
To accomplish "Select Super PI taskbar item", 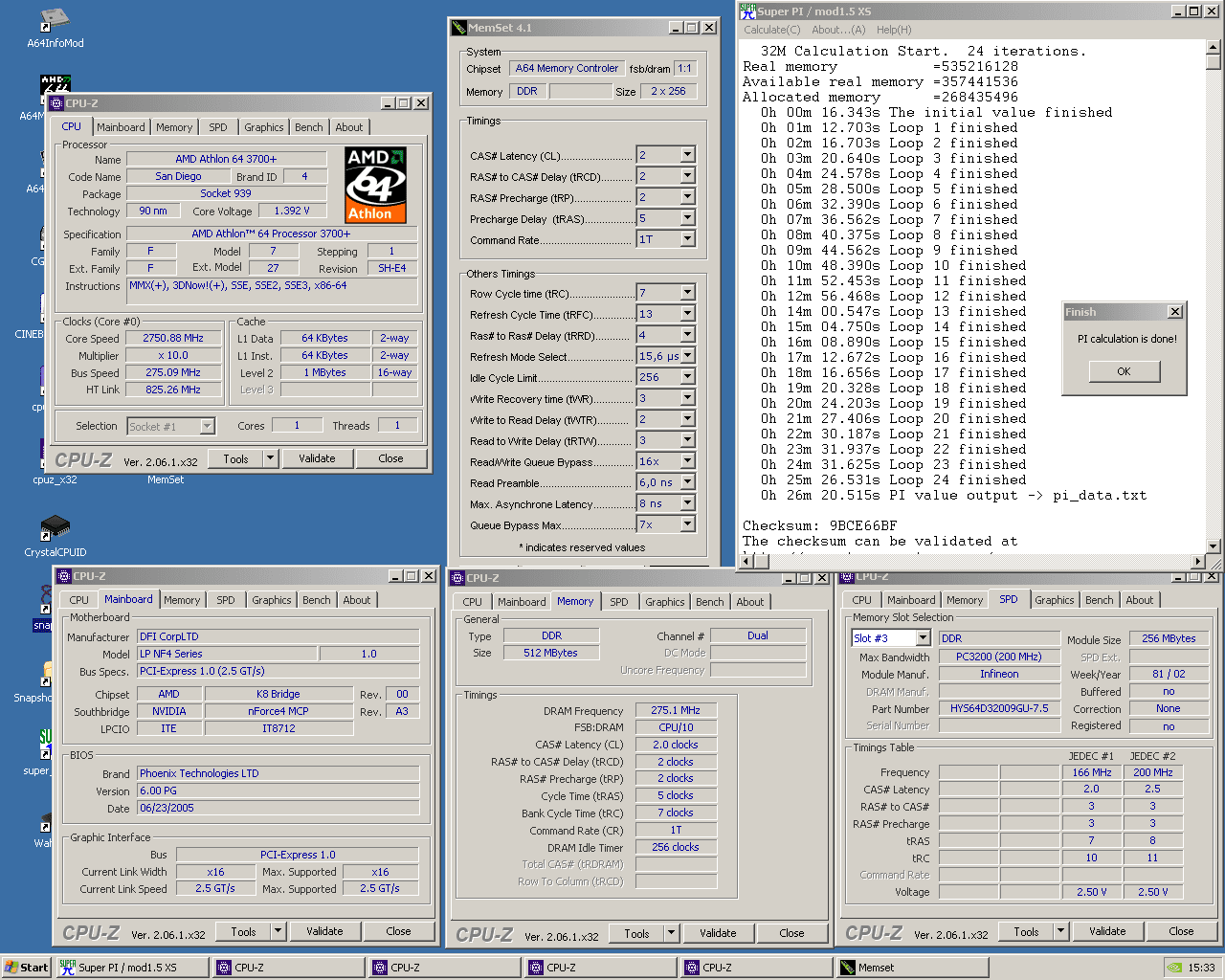I will pos(131,968).
